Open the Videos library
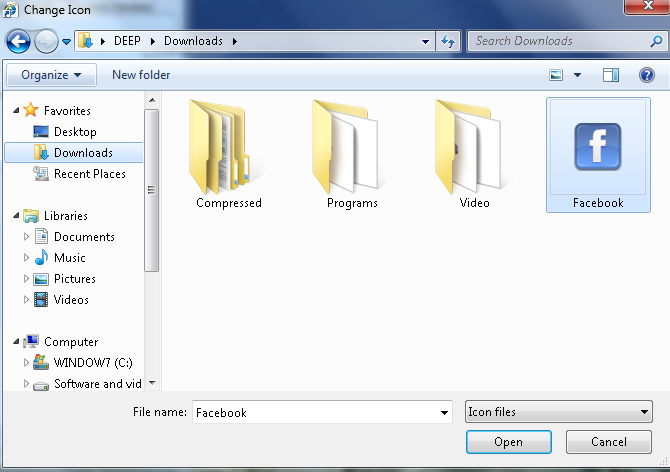670x472 pixels. pos(71,299)
